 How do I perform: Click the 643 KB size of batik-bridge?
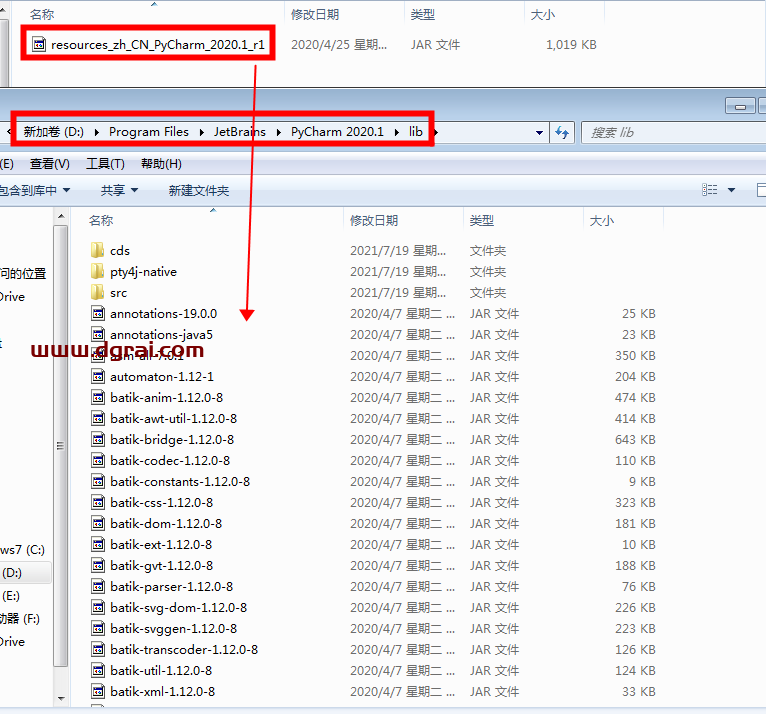(x=635, y=439)
